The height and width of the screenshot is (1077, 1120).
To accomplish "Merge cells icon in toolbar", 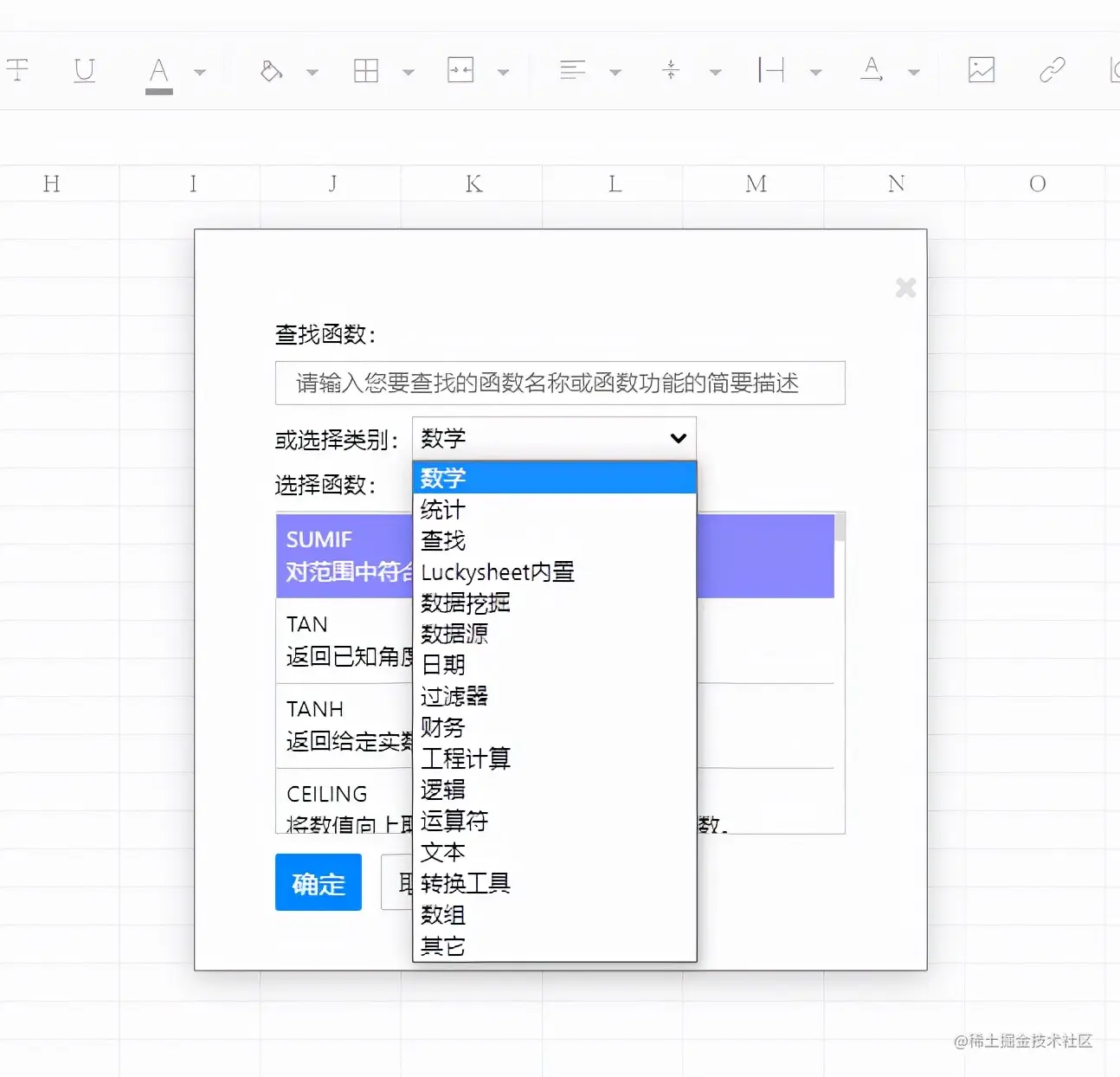I will coord(460,69).
